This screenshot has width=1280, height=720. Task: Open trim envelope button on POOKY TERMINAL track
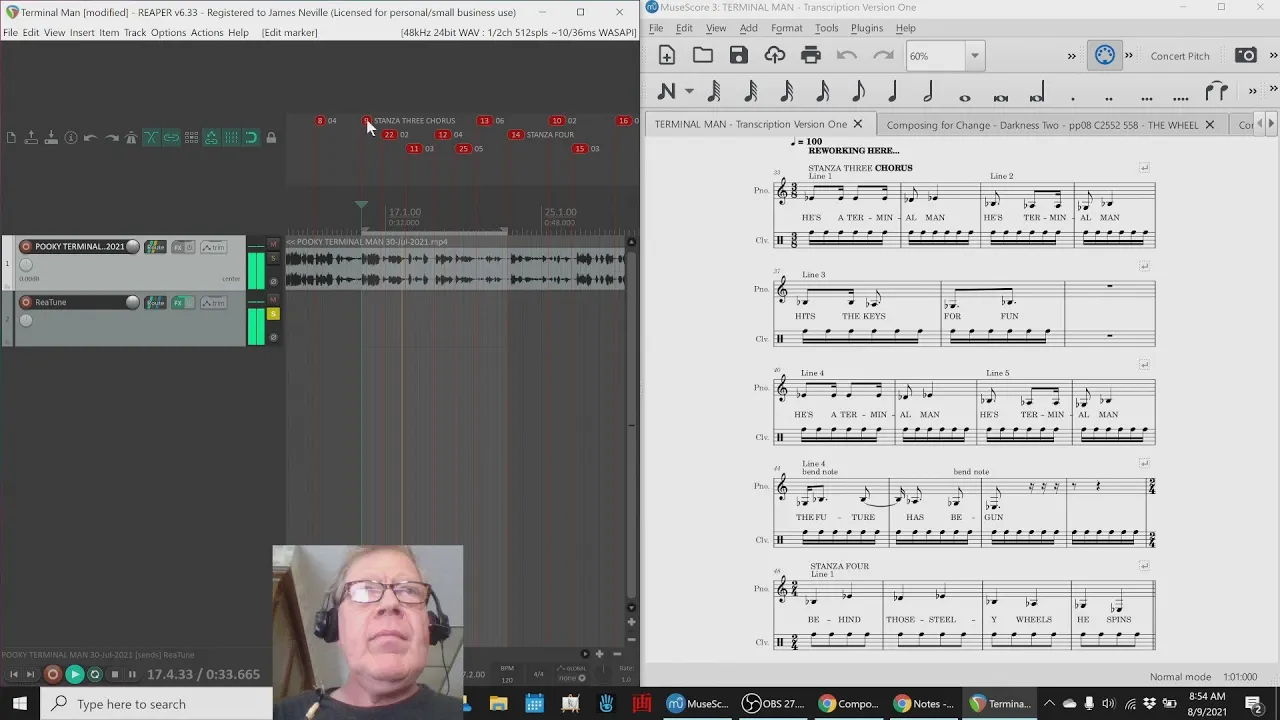(213, 247)
